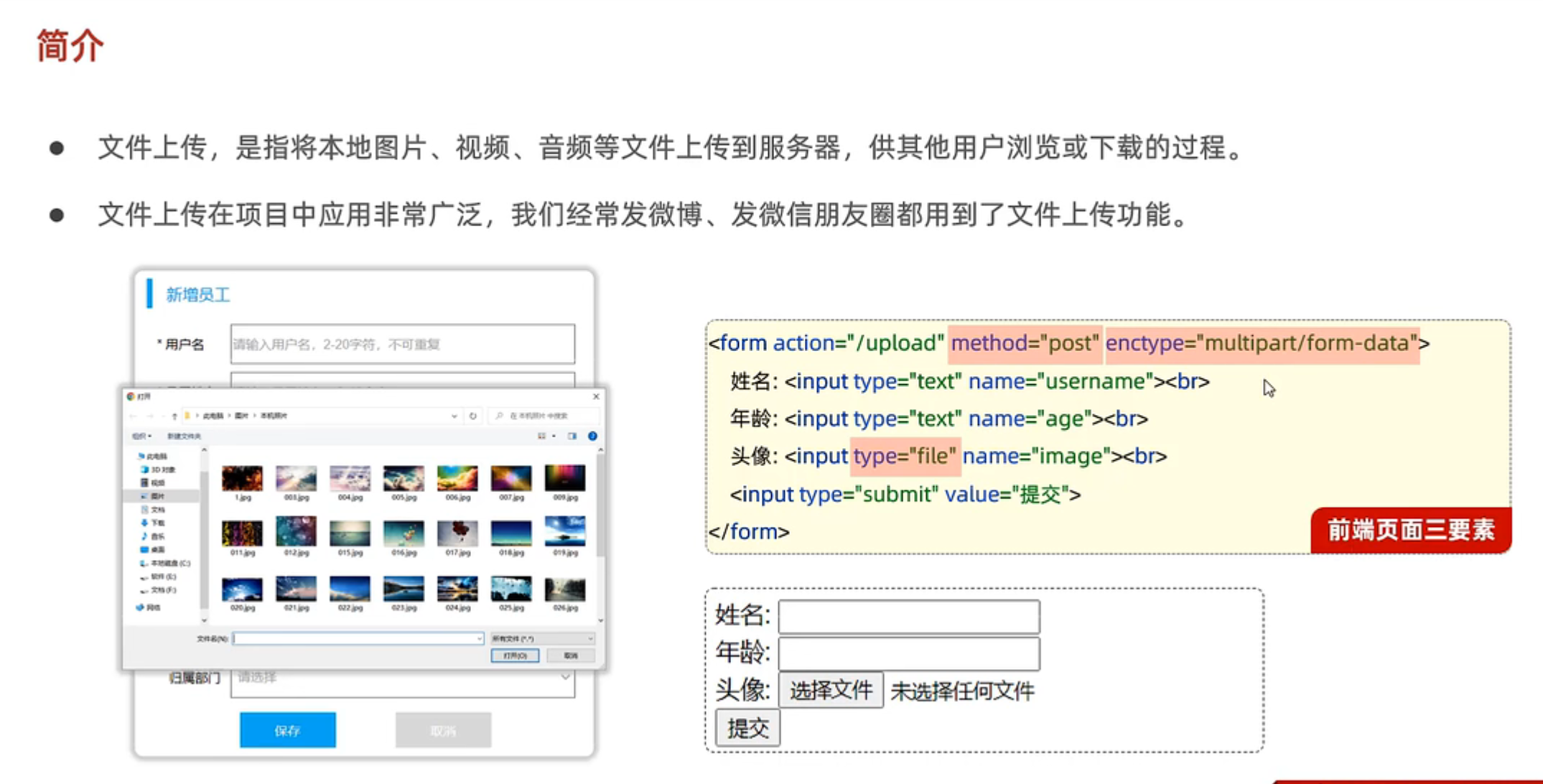Open the 组织 menu in the file dialog

coord(141,436)
